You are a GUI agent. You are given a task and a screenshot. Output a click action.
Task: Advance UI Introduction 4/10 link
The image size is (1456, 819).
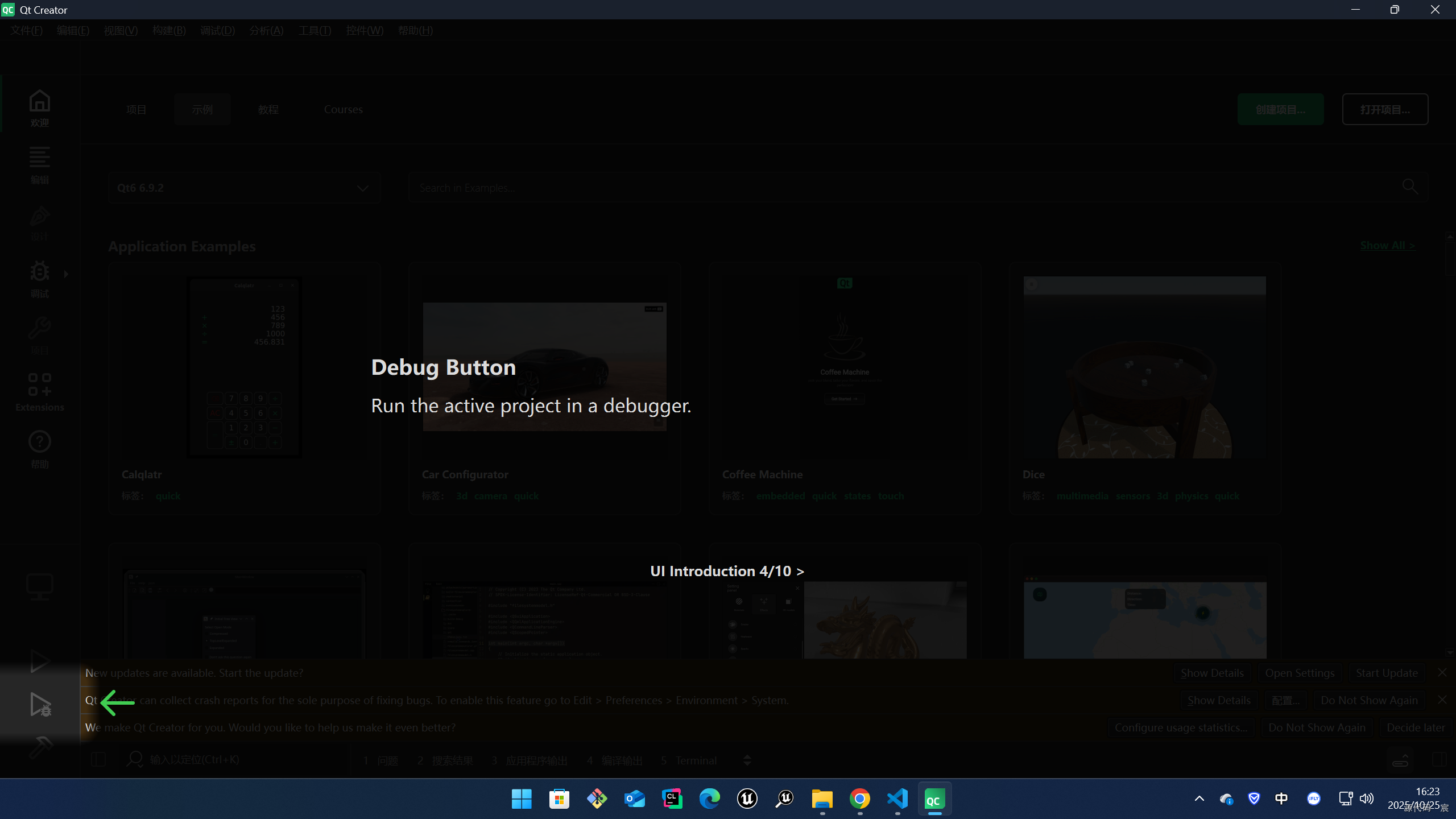[727, 571]
